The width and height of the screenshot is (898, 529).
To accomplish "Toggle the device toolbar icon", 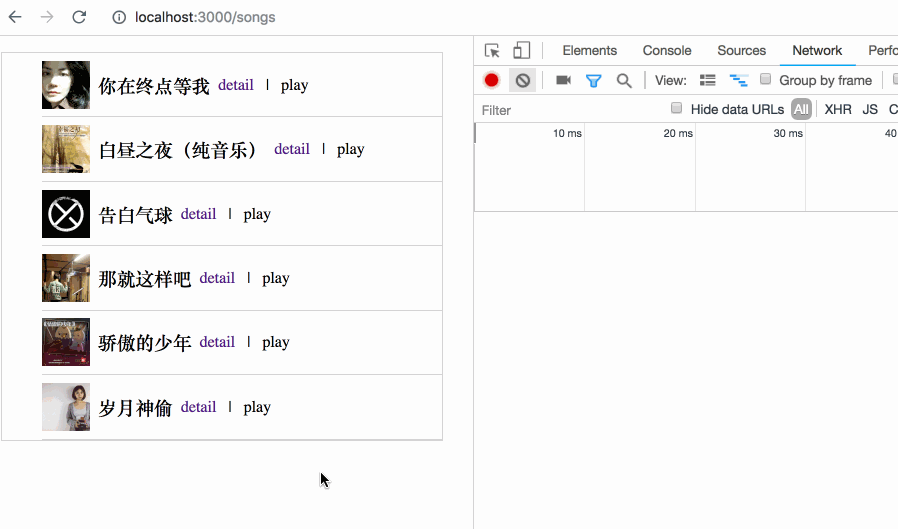I will [x=521, y=51].
